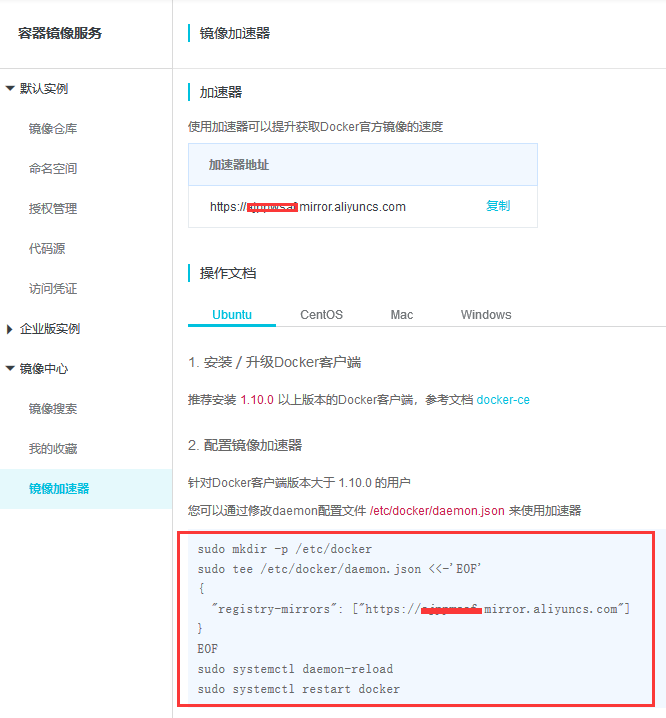Select 代码源 in the sidebar
Image resolution: width=666 pixels, height=718 pixels.
coord(47,249)
